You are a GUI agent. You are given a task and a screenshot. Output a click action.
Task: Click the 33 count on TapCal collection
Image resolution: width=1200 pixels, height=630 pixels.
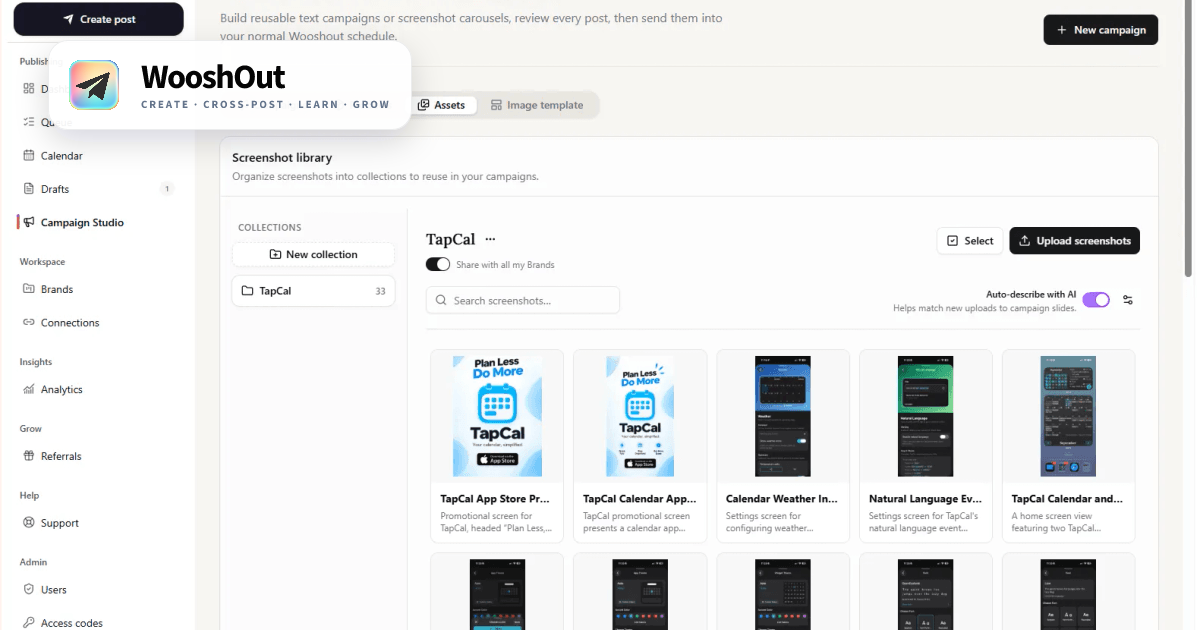click(380, 291)
